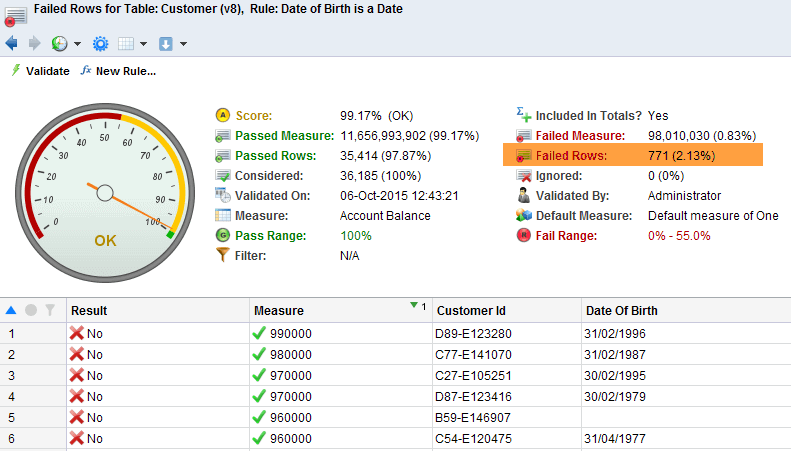
Task: Click the Validate button
Action: click(40, 71)
